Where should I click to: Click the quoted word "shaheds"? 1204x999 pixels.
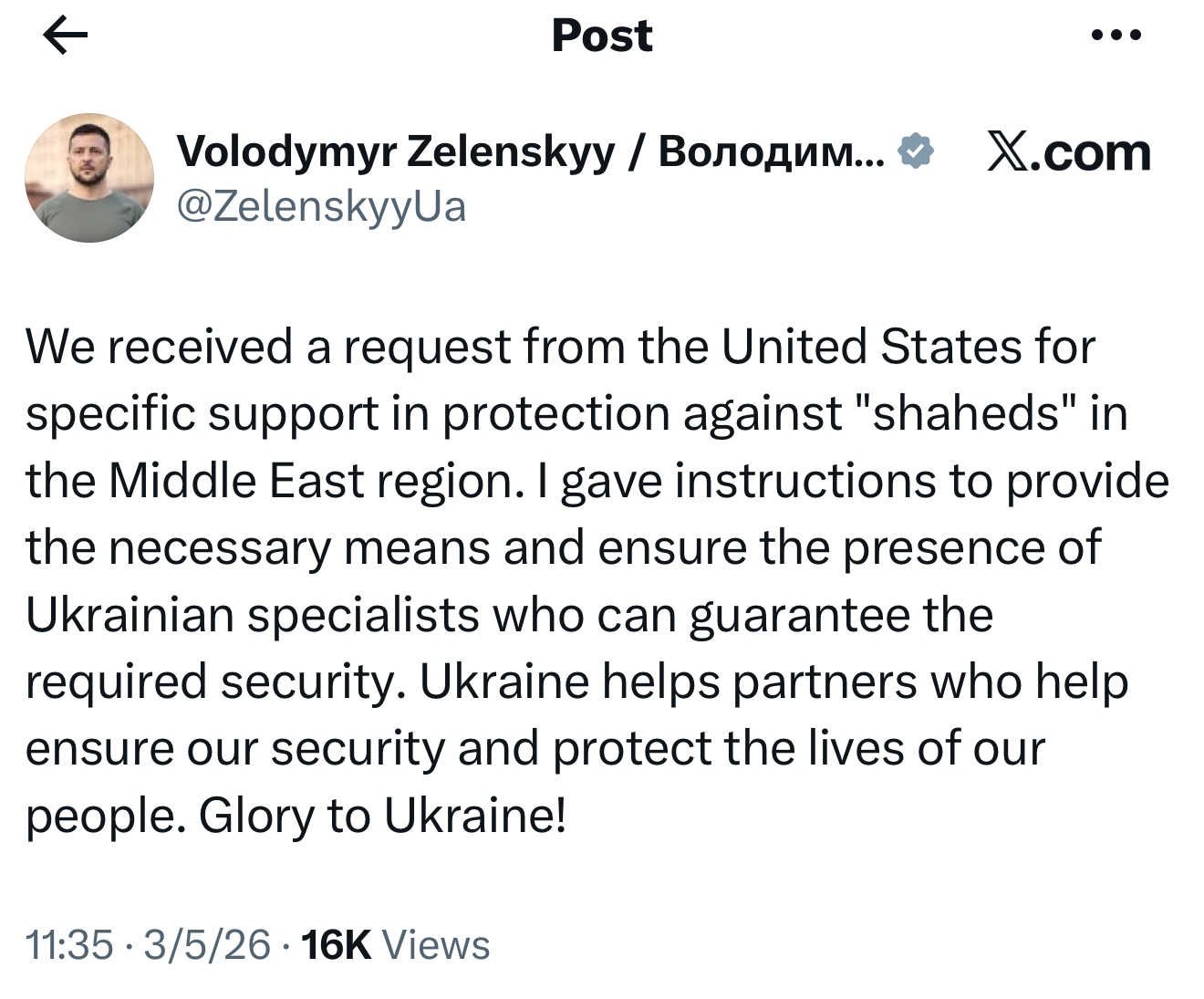coord(966,413)
